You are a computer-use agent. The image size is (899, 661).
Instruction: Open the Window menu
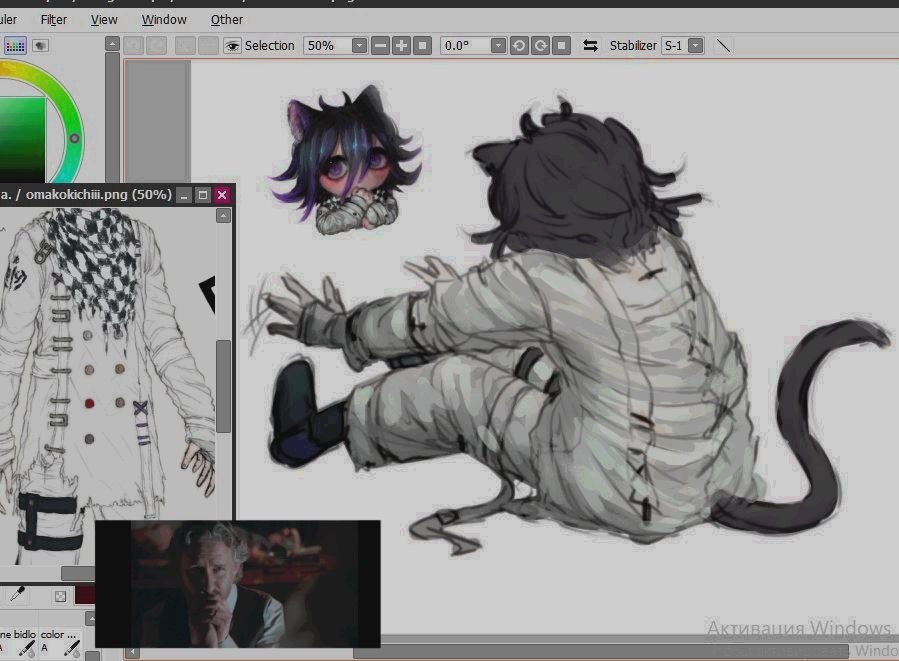click(164, 19)
